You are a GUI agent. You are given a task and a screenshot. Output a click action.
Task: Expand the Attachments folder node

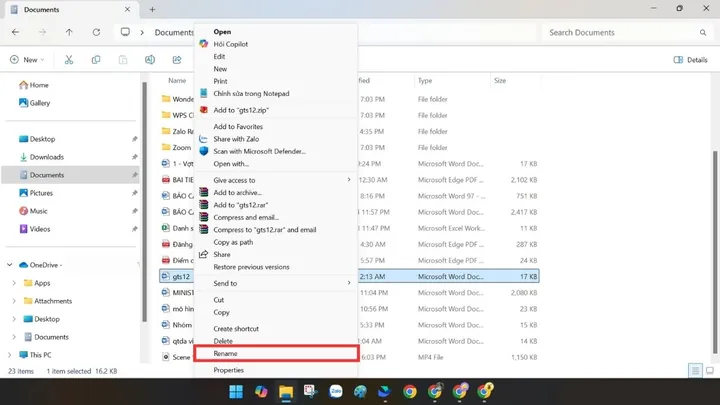14,301
